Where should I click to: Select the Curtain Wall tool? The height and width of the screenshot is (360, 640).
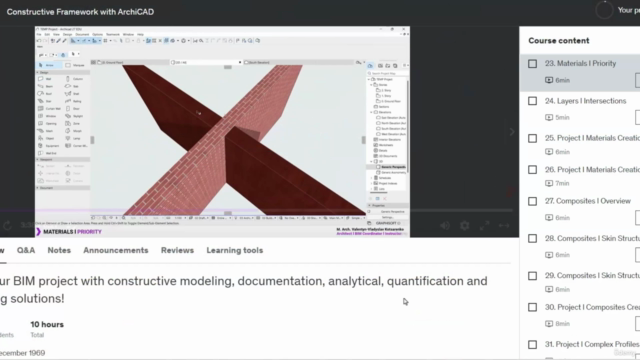[x=49, y=109]
